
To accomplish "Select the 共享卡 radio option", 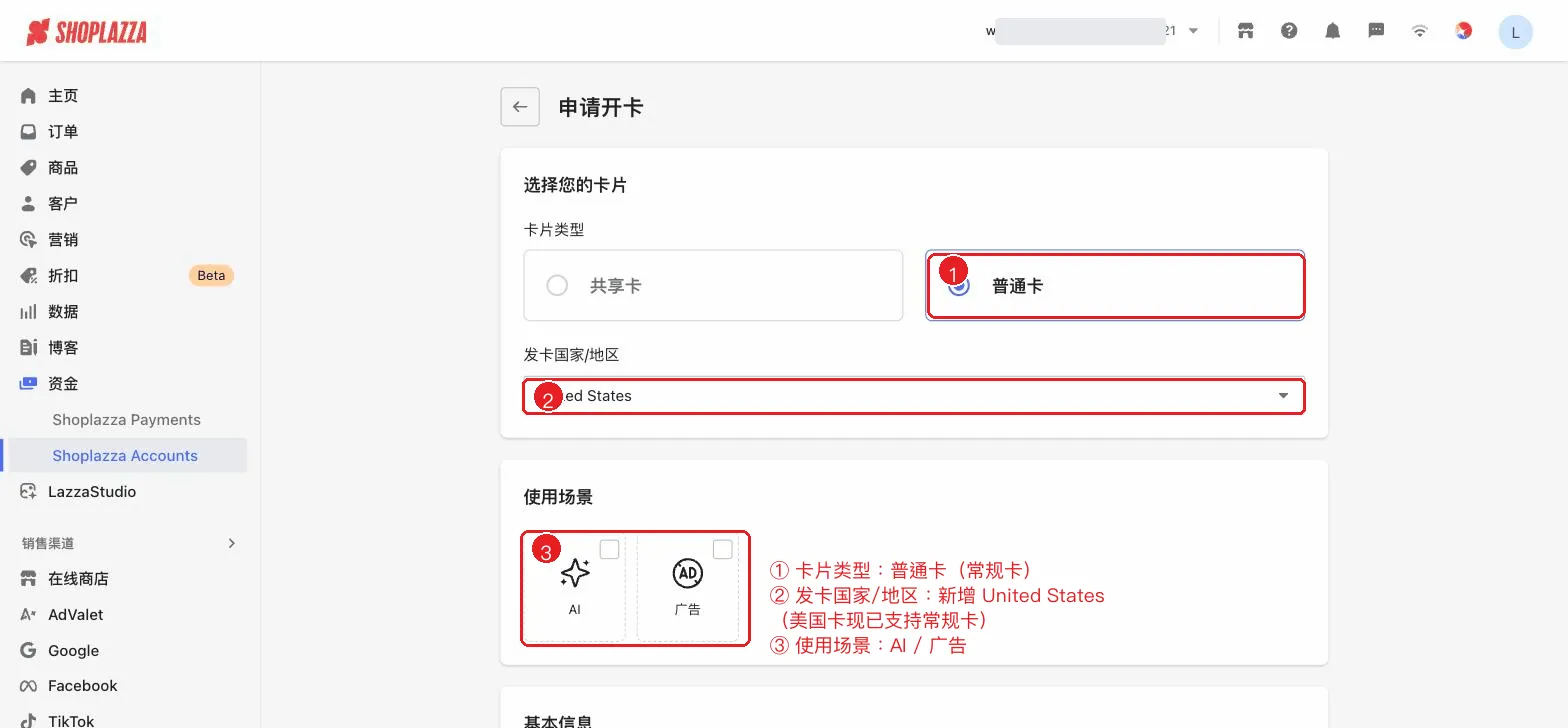I will pos(557,286).
